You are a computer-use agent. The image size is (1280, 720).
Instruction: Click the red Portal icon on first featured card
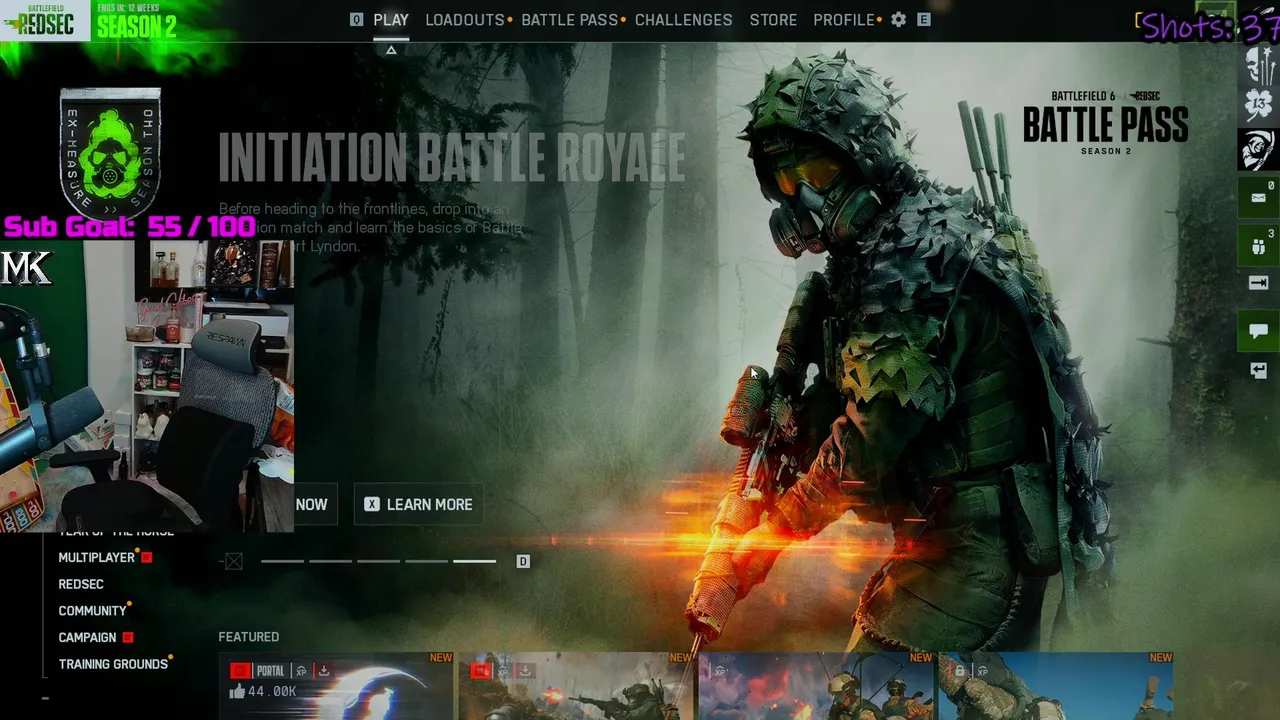[240, 671]
